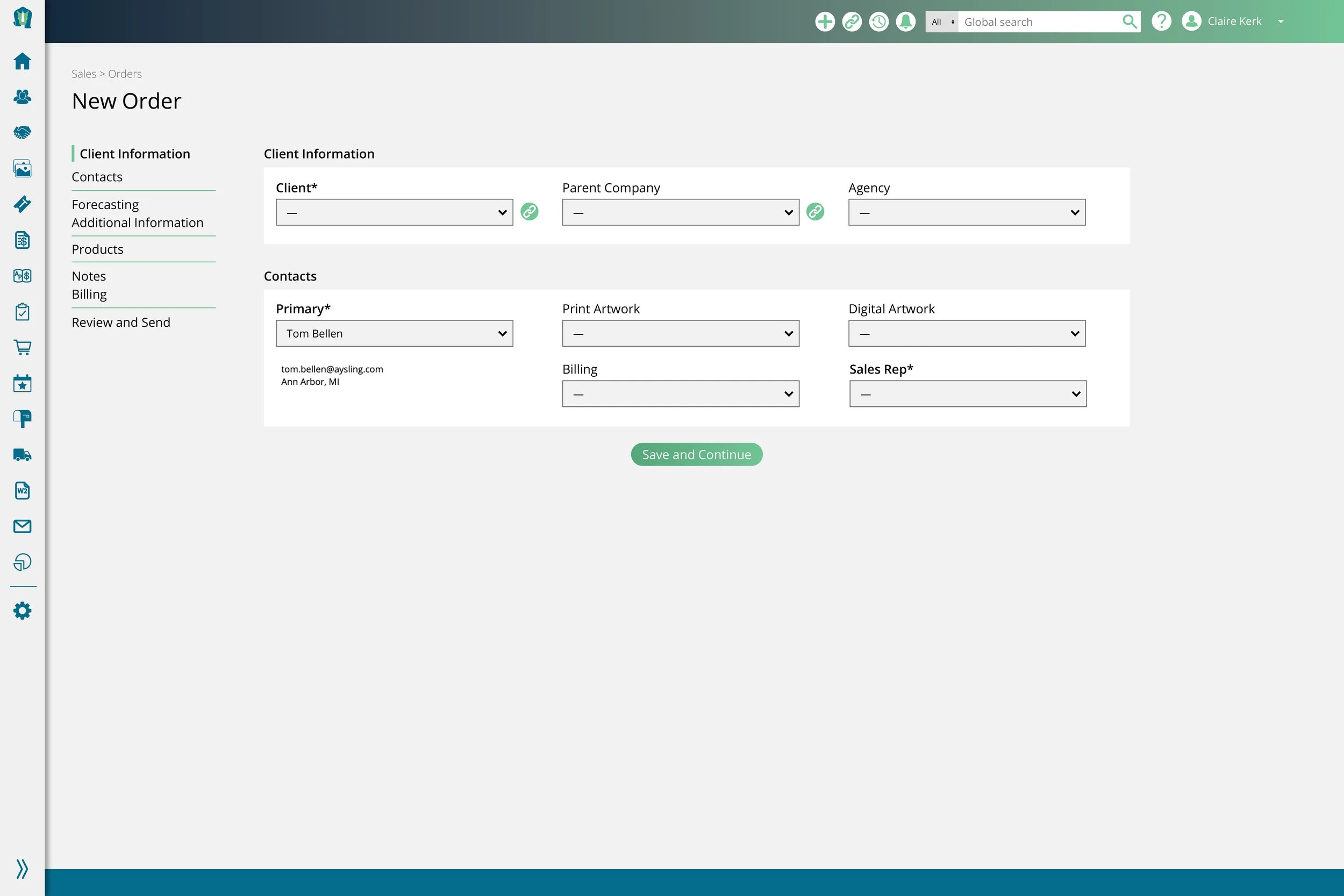Select Review and Send nav item

pyautogui.click(x=121, y=322)
